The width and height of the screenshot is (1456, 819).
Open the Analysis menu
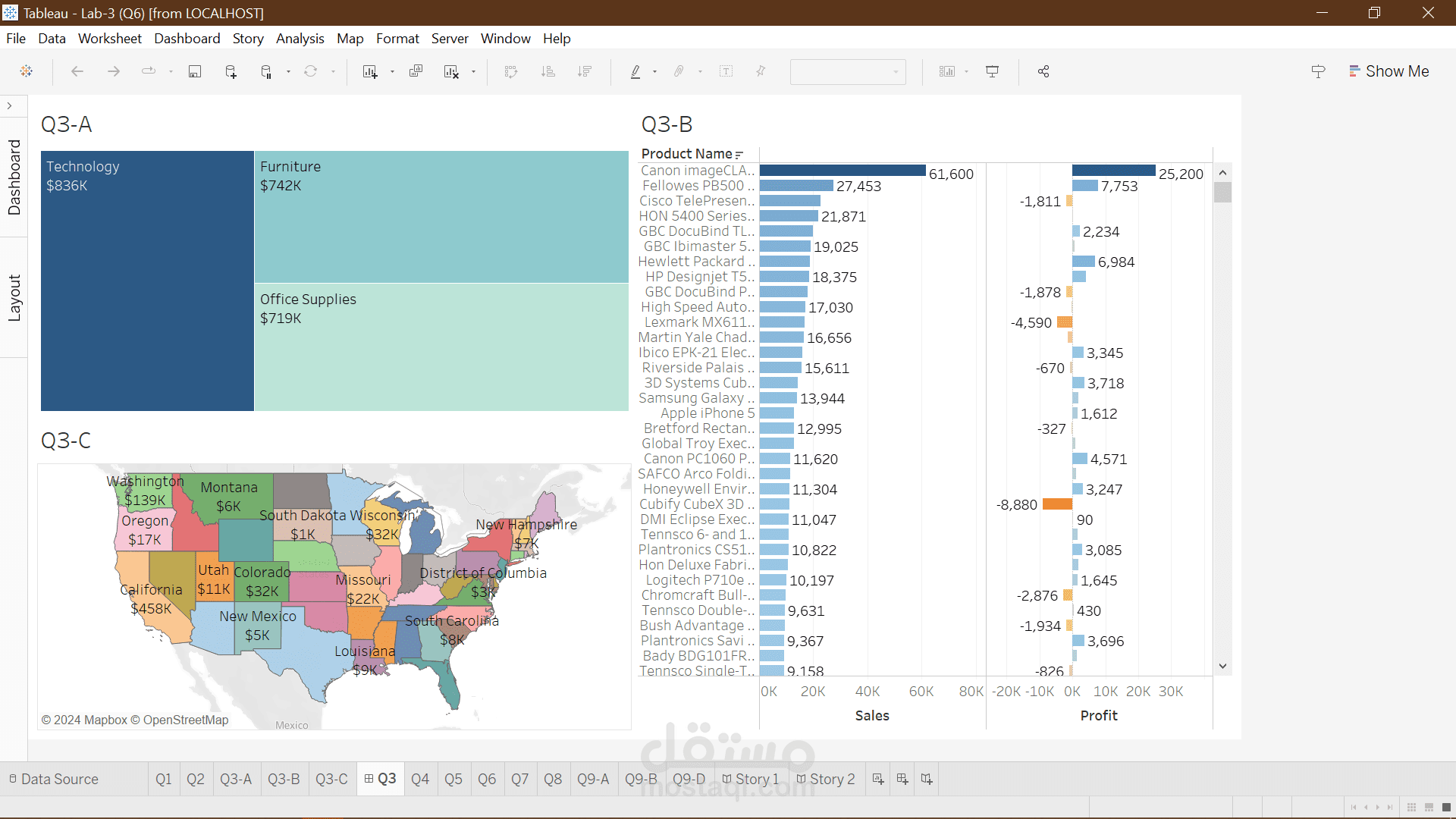click(300, 39)
